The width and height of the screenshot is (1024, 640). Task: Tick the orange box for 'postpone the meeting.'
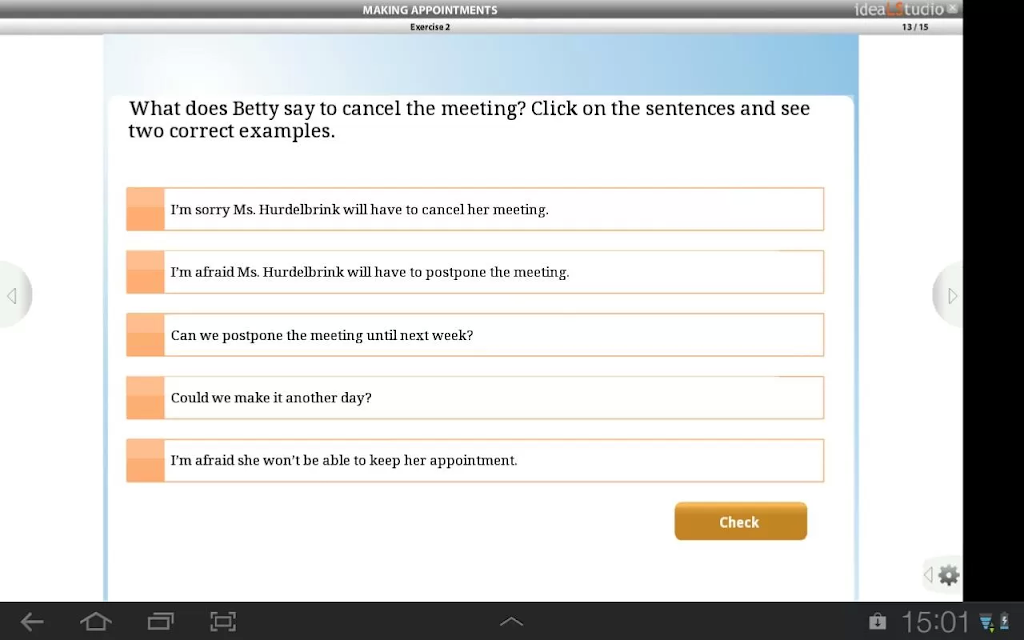pyautogui.click(x=146, y=272)
